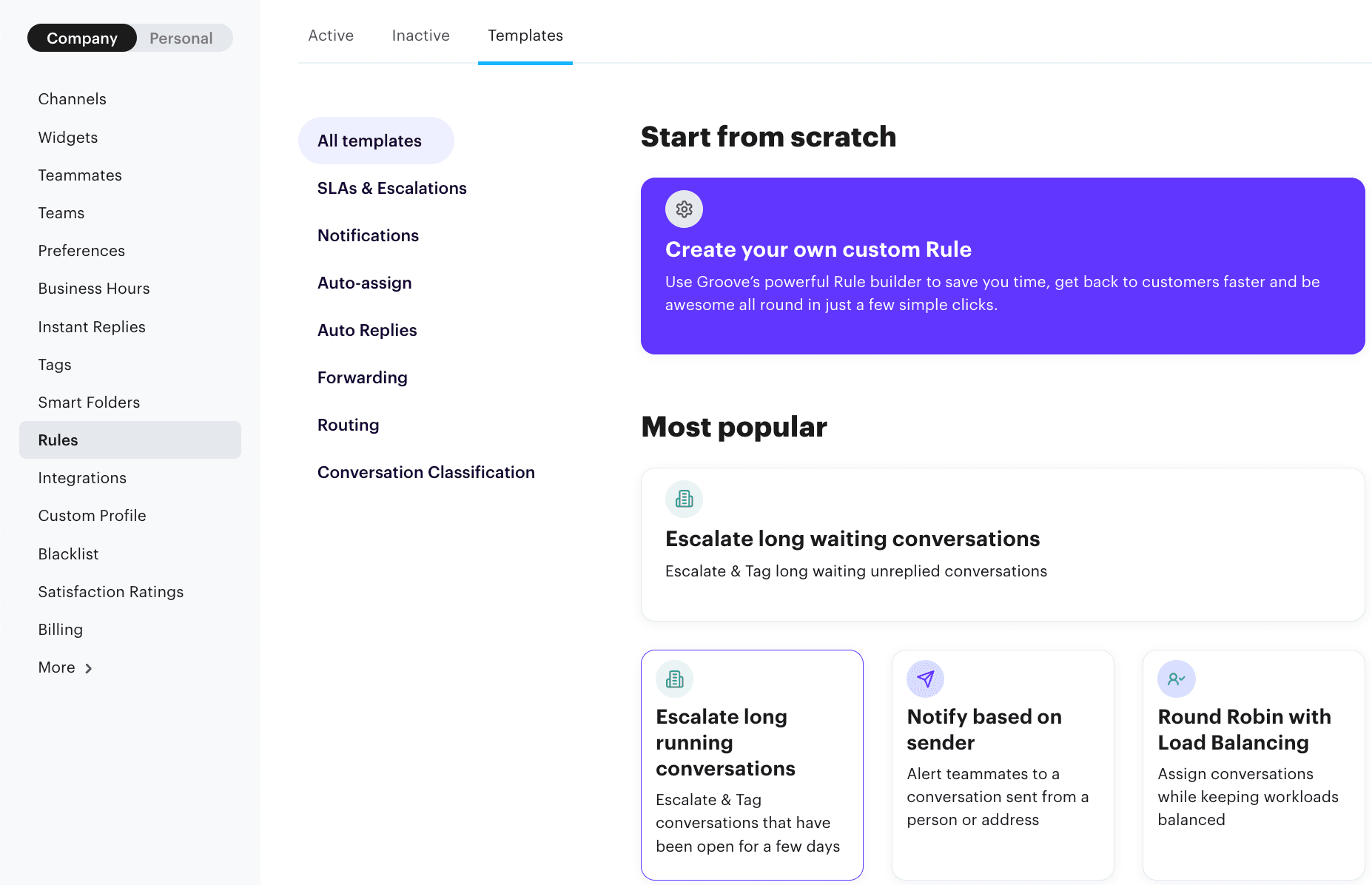Click the Round Robin person icon

pyautogui.click(x=1176, y=679)
